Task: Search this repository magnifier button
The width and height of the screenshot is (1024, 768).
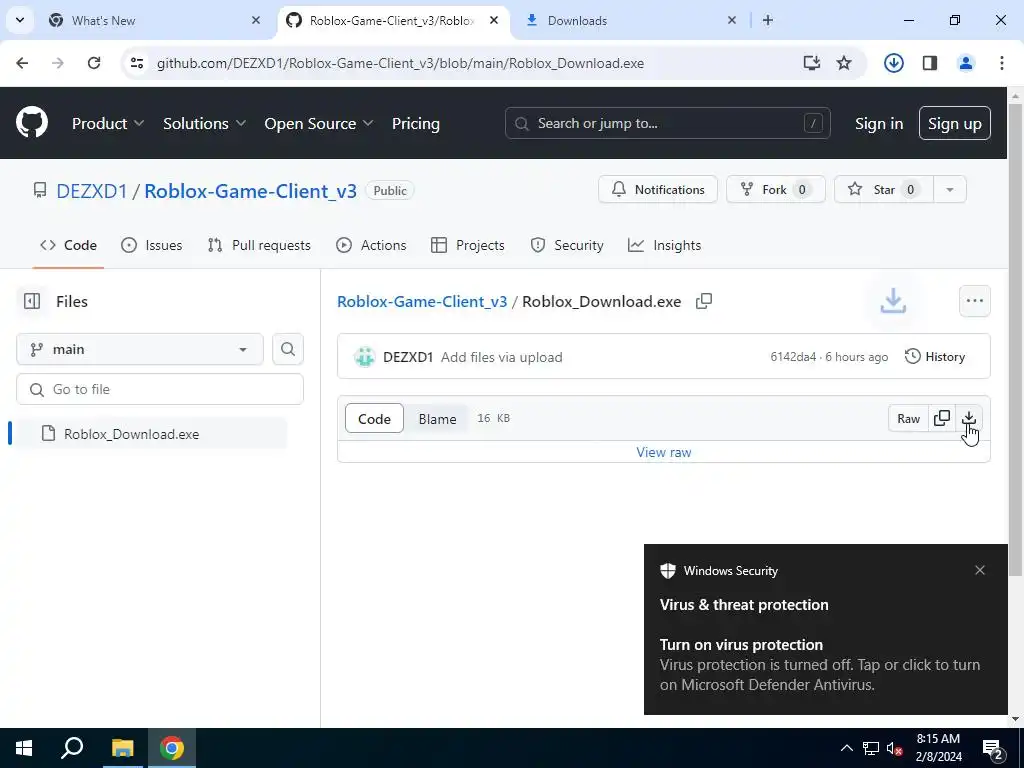Action: (x=288, y=349)
